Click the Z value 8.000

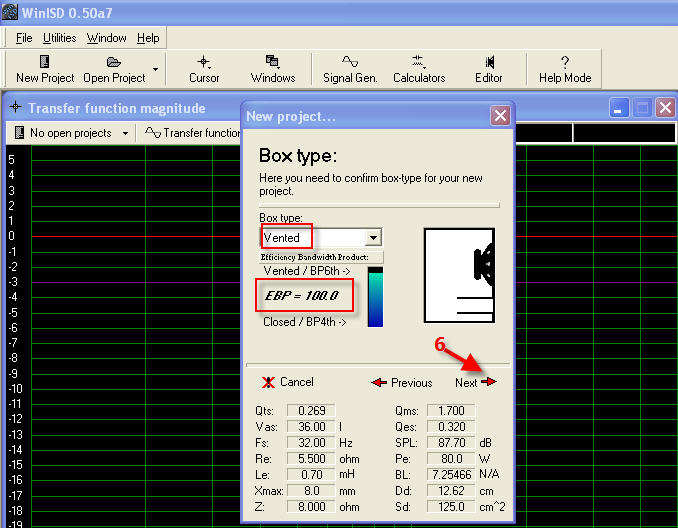pyautogui.click(x=311, y=507)
